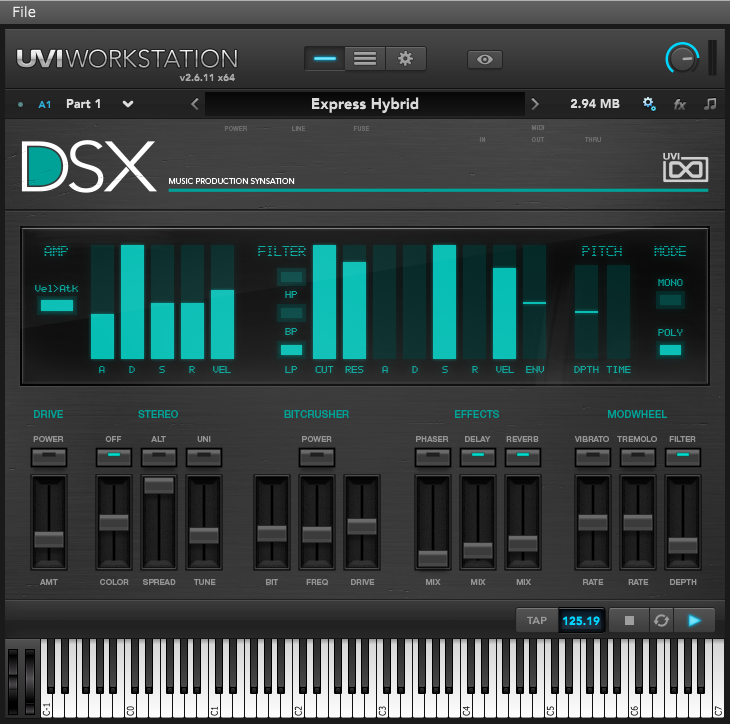Screen dimensions: 730x724
Task: Open the arpeggiator music note icon
Action: point(710,104)
